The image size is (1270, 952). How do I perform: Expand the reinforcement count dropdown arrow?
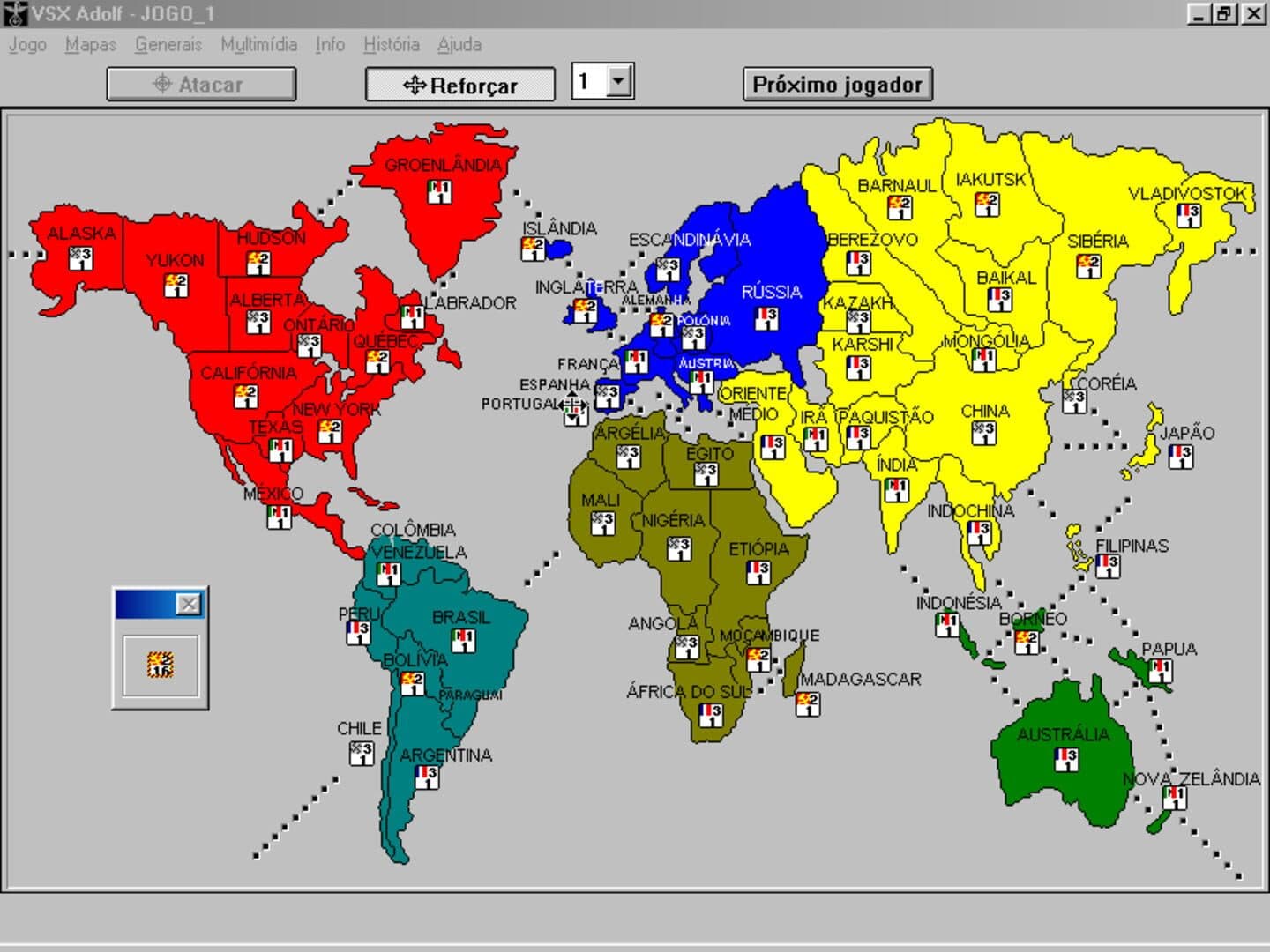(619, 82)
